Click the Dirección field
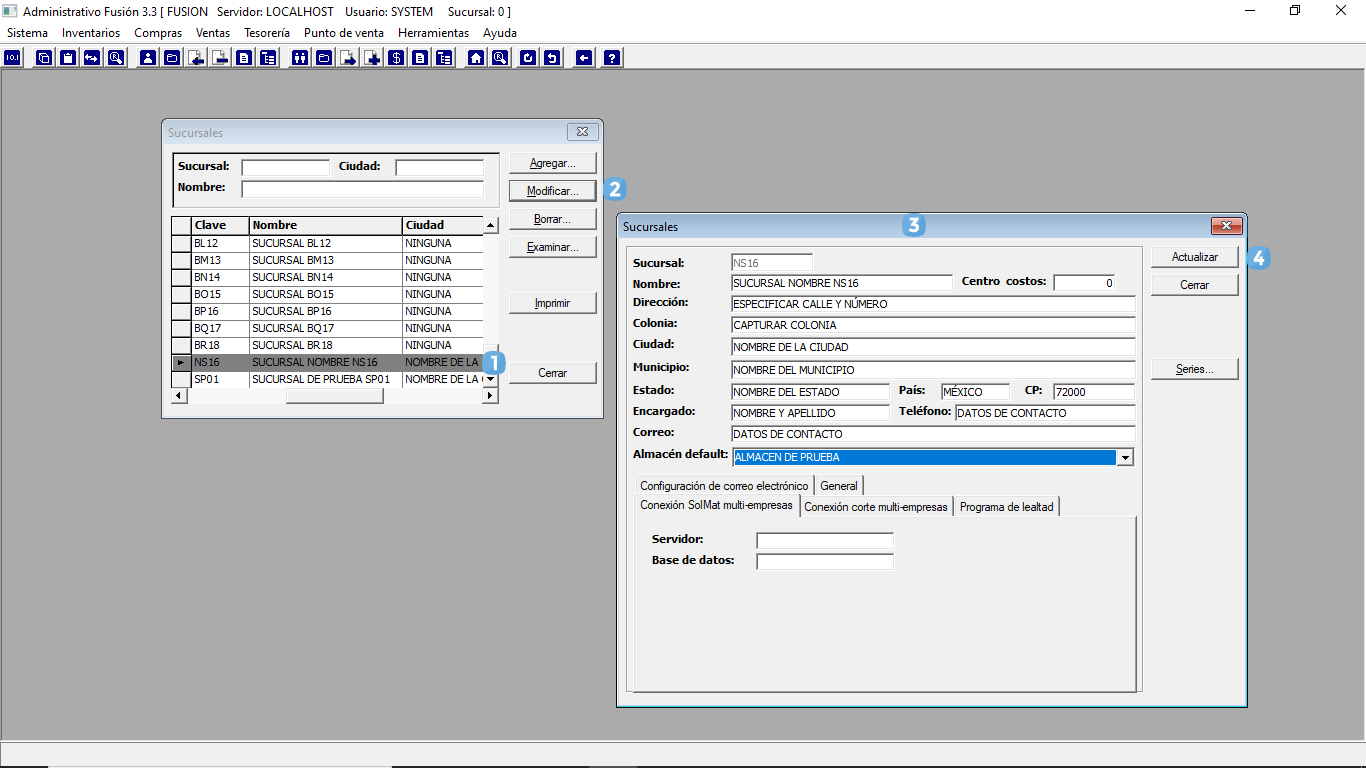This screenshot has width=1366, height=768. click(933, 304)
